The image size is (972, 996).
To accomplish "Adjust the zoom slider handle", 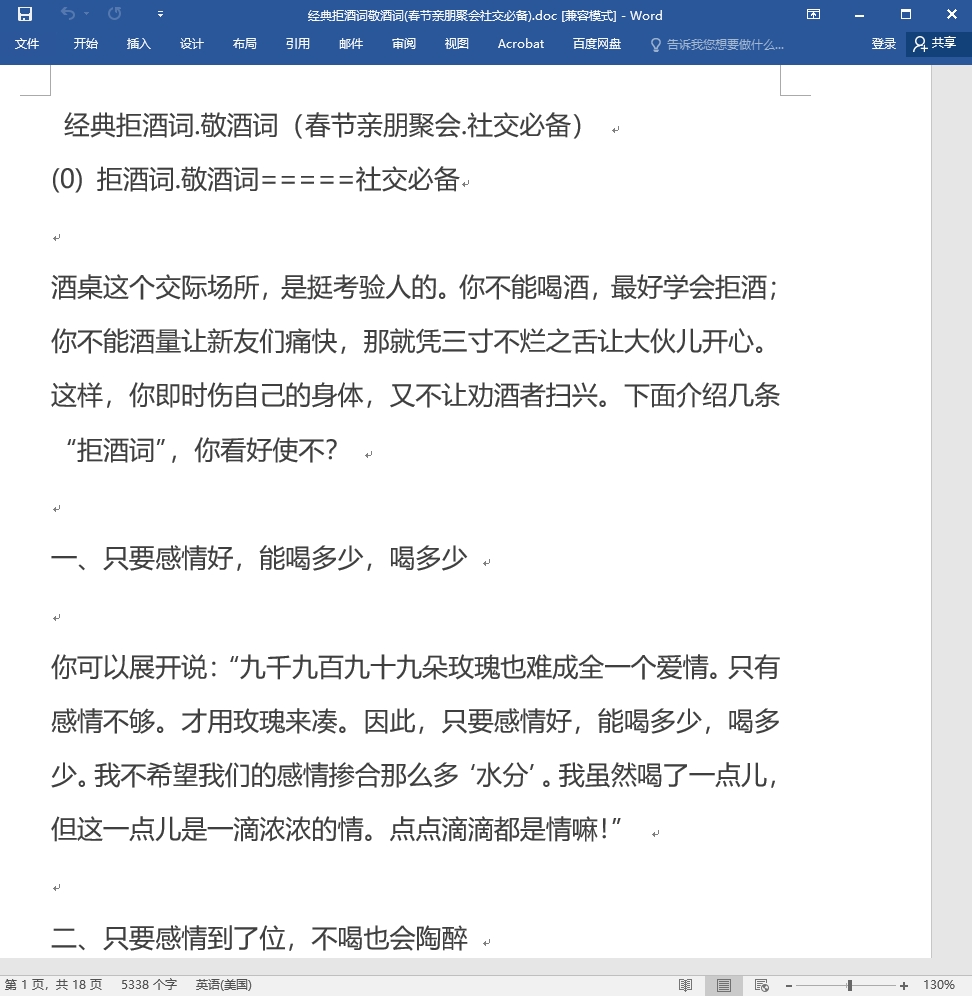I will point(849,985).
